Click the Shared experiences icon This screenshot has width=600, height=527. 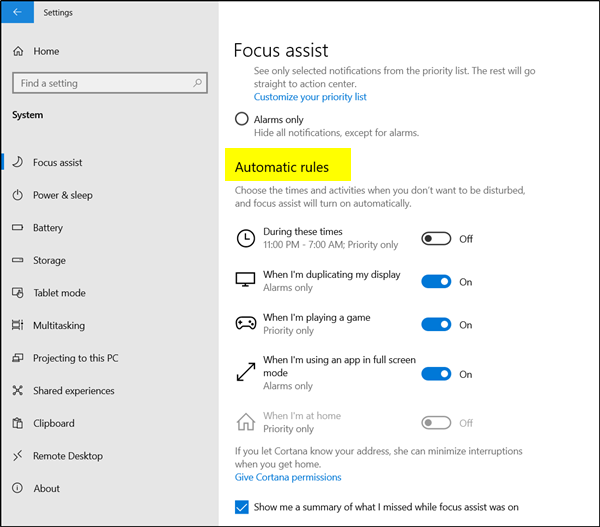point(18,391)
